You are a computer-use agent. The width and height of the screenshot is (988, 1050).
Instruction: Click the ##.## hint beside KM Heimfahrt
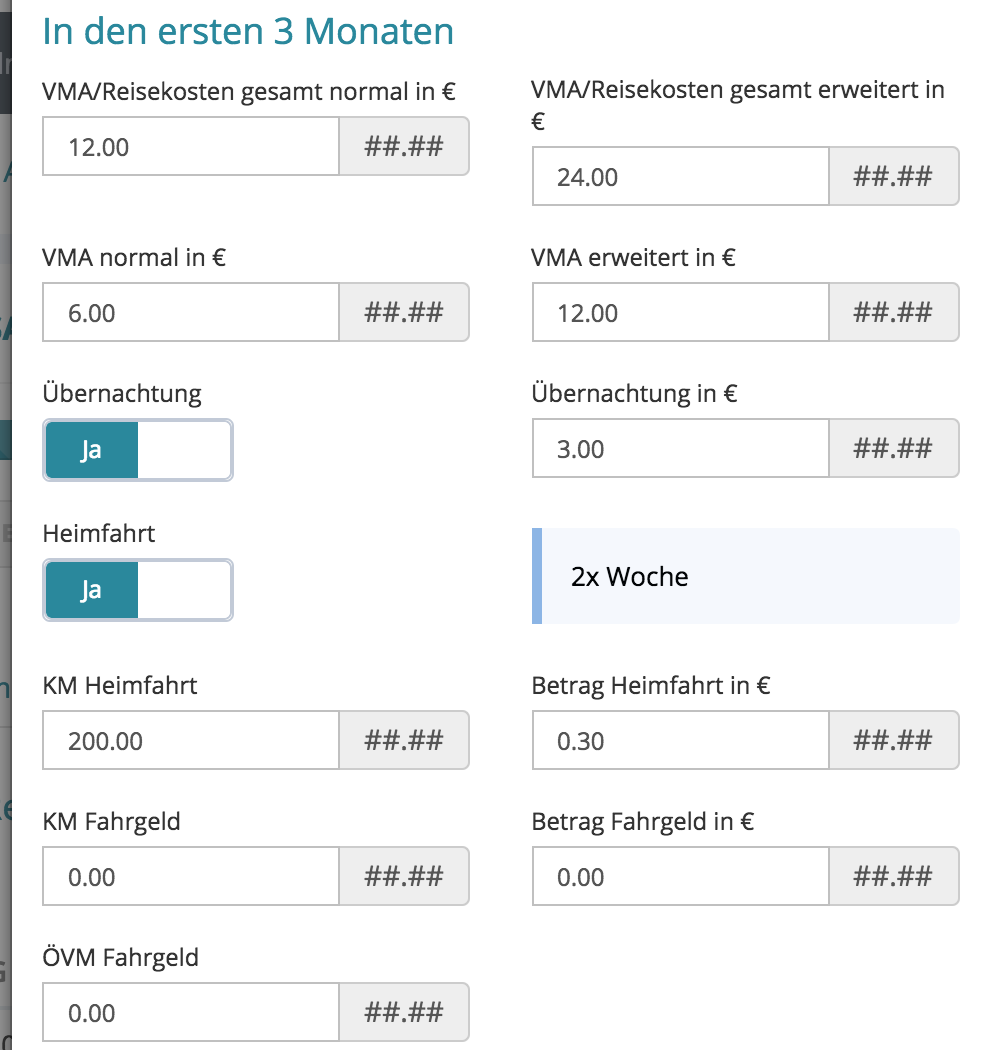tap(404, 741)
